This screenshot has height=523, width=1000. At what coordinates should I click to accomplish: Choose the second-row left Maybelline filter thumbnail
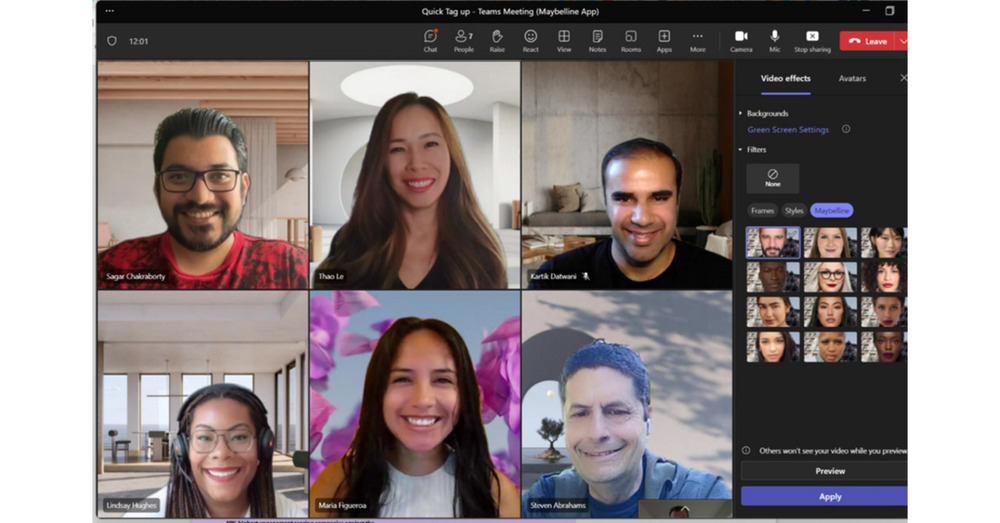point(773,277)
